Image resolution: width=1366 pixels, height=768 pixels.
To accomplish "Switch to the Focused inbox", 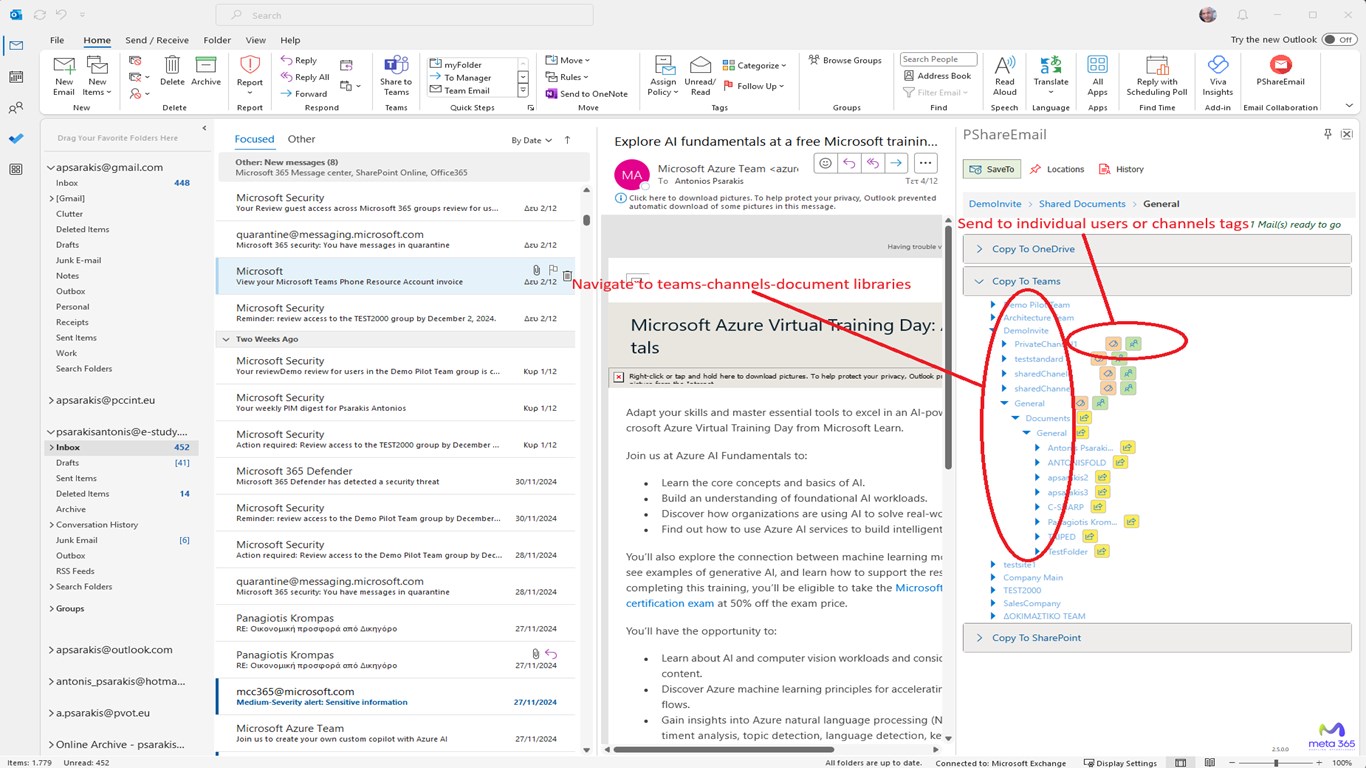I will [x=254, y=139].
